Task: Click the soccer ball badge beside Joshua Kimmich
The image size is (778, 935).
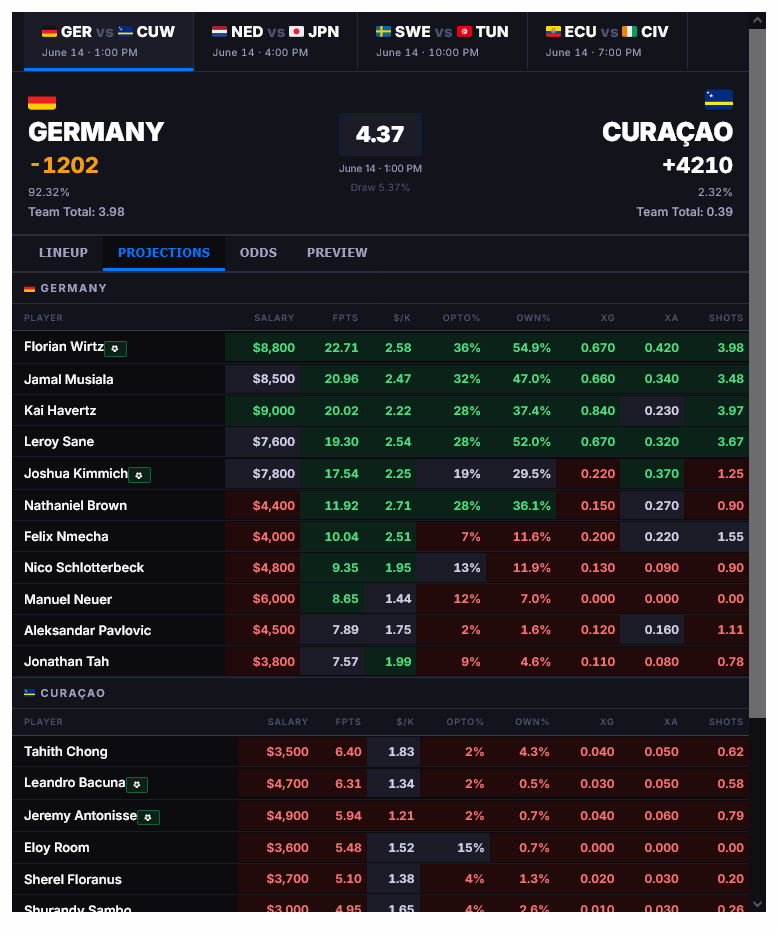Action: [x=139, y=475]
